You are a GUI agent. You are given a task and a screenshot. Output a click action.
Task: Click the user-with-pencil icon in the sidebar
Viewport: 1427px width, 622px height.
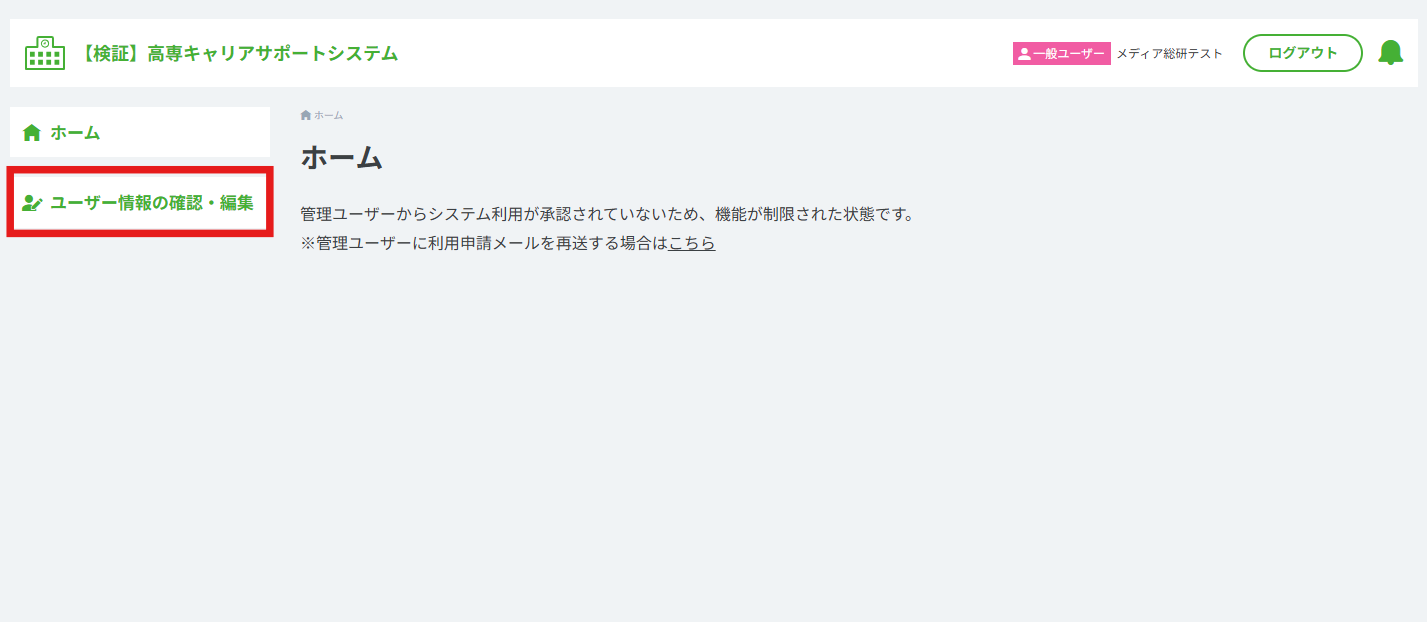click(32, 203)
